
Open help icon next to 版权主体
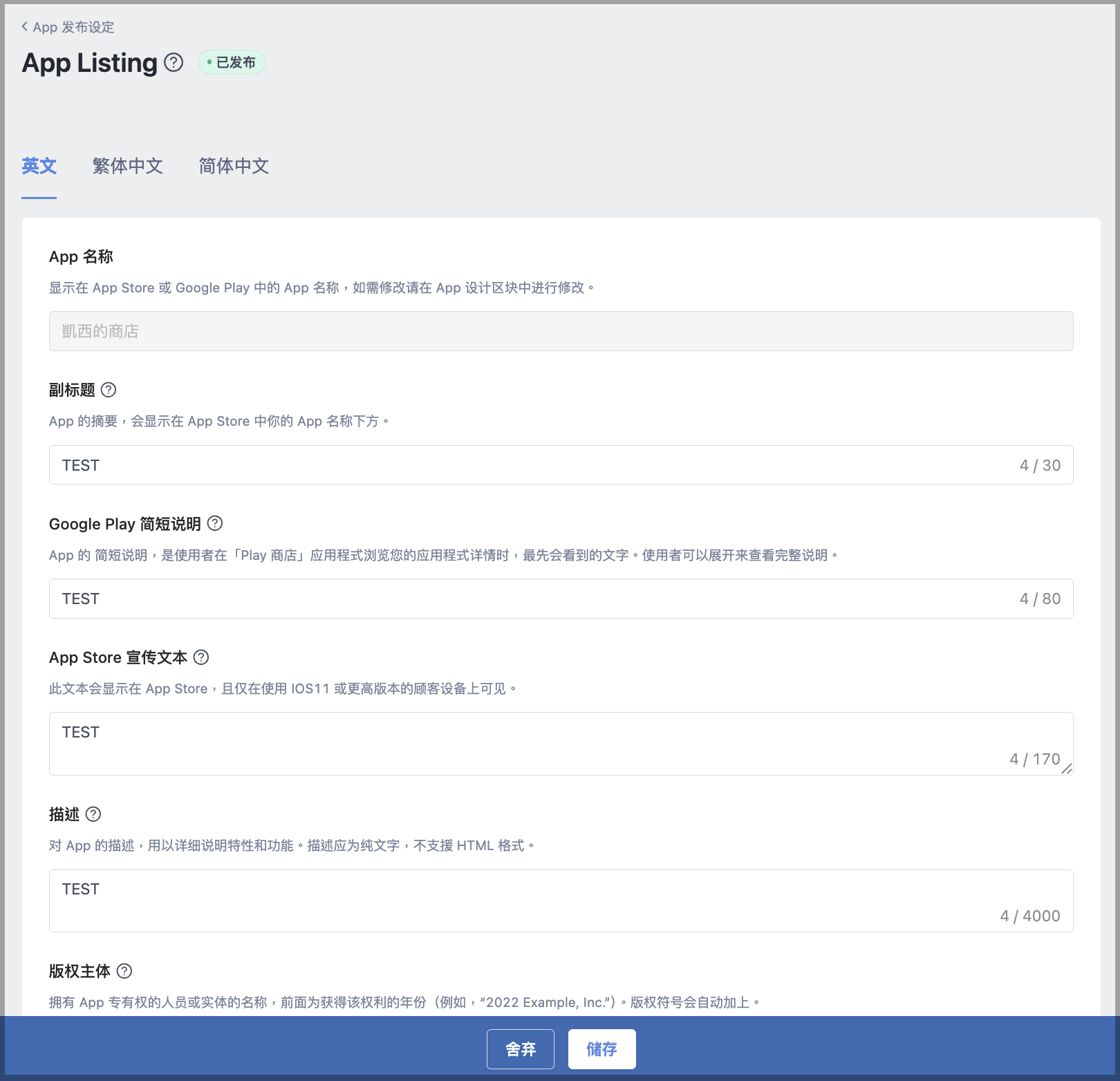pos(124,971)
